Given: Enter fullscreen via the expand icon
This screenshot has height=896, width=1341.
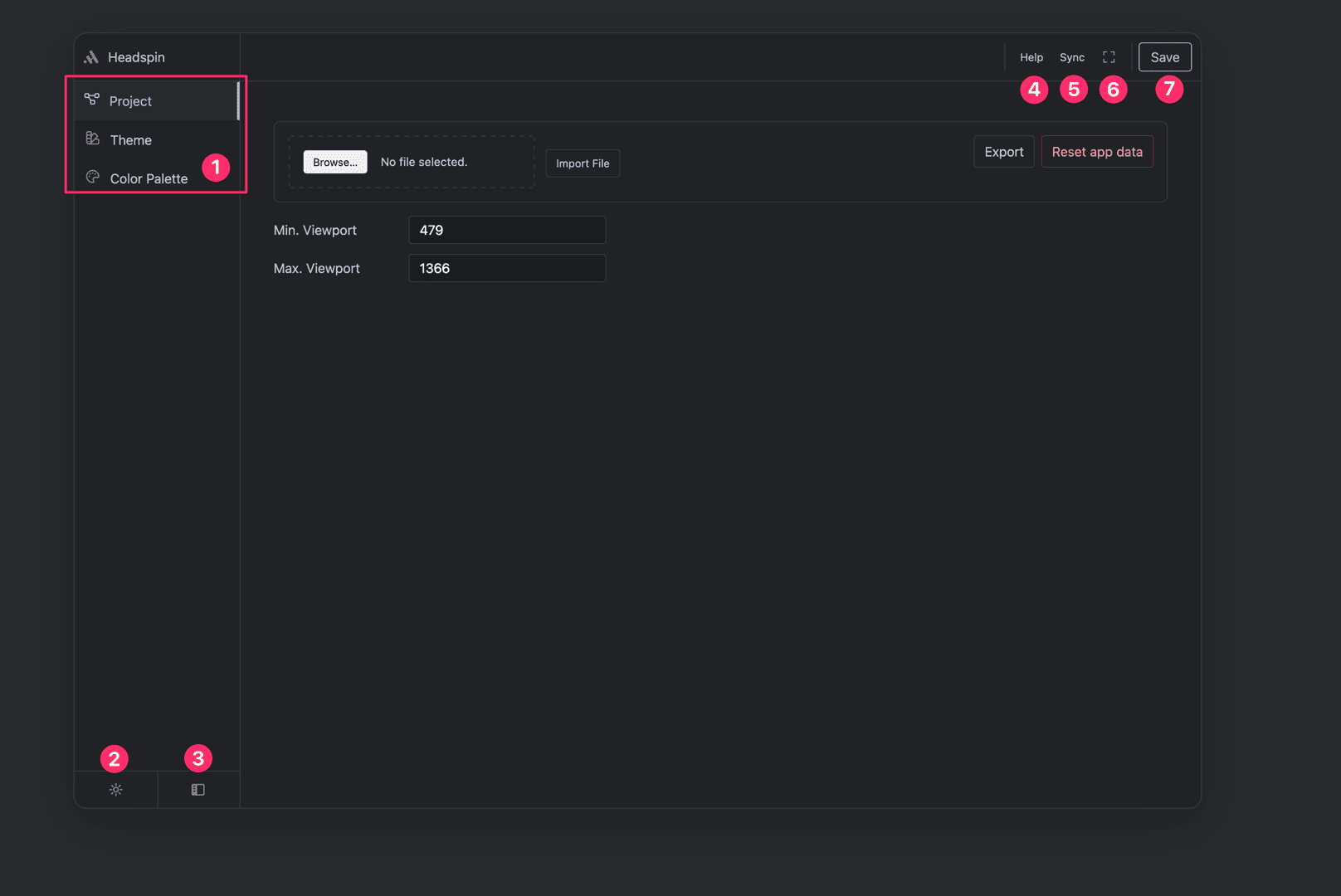Looking at the screenshot, I should click(x=1109, y=56).
